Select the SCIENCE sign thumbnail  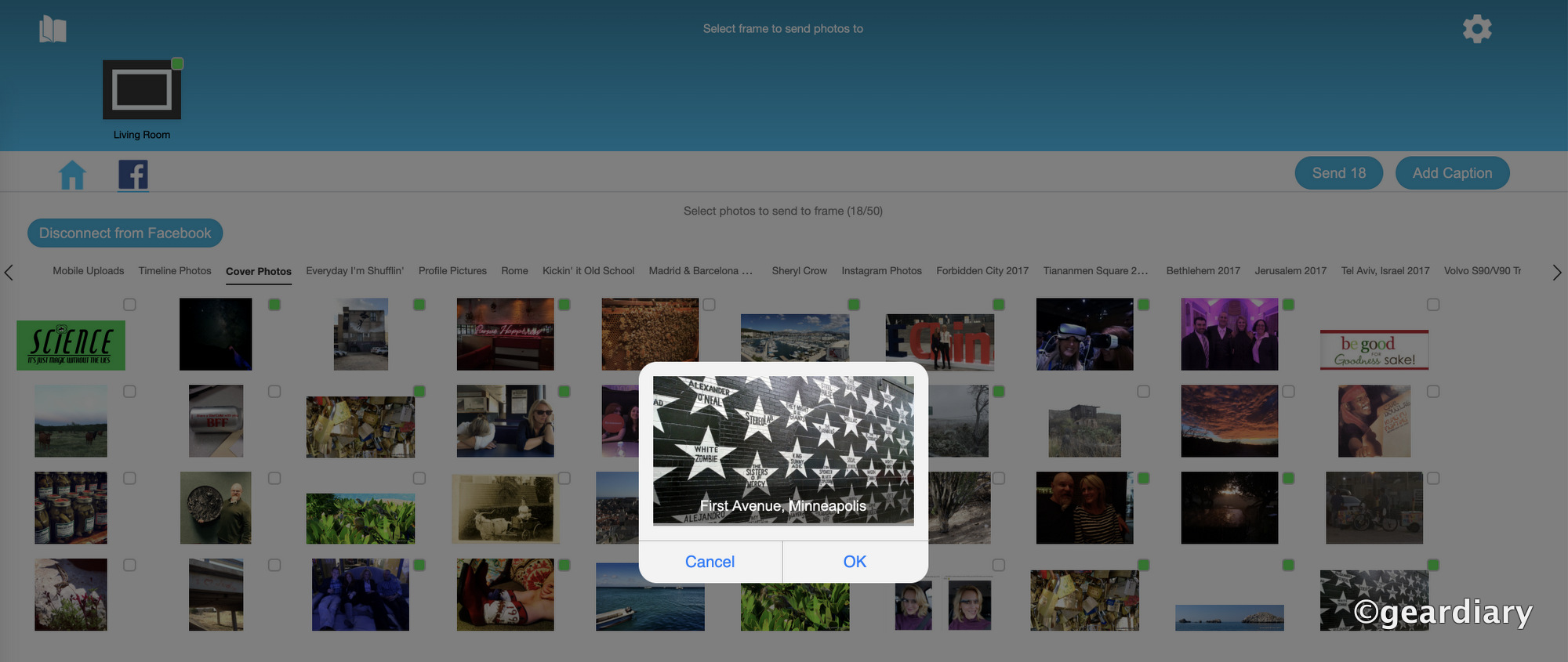pos(71,345)
